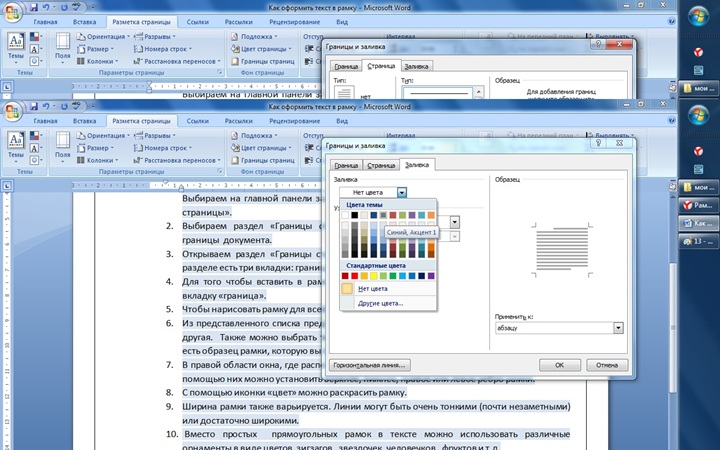Image resolution: width=720 pixels, height=450 pixels.
Task: Click the Office button in the lower Word window
Action: [12, 112]
